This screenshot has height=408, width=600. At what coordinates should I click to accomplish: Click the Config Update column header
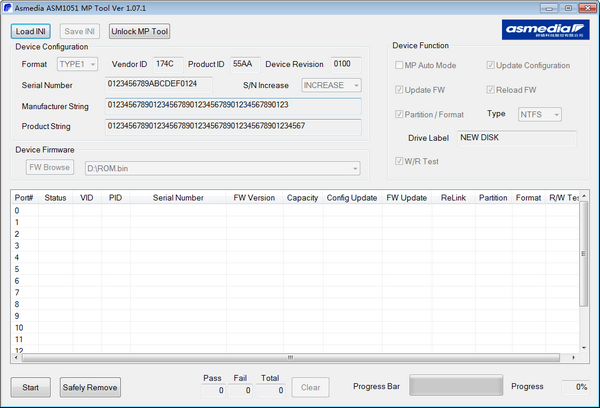(352, 198)
